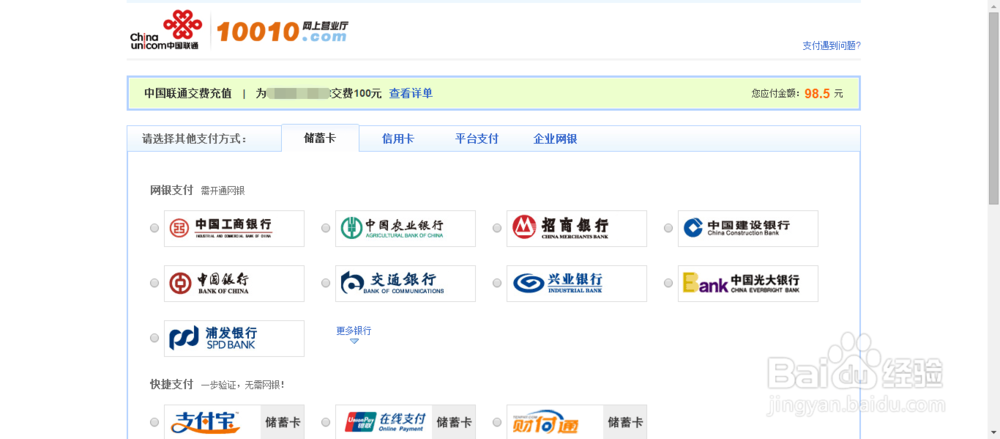Screen dimensions: 1000x439
Task: Click the 10010.com online hall logo
Action: [282, 31]
